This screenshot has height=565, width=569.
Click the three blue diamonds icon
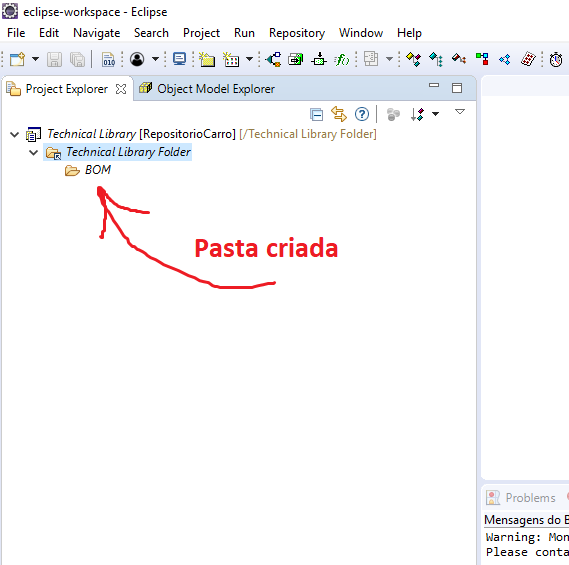[x=505, y=59]
